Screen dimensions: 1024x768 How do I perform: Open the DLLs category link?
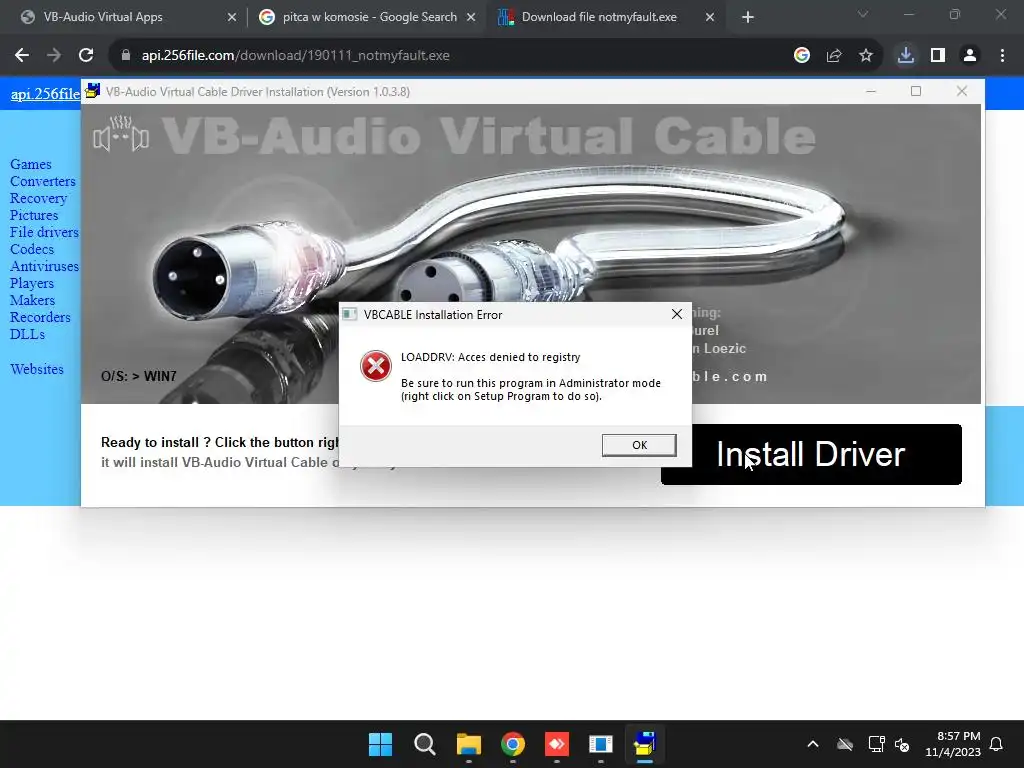pyautogui.click(x=27, y=334)
